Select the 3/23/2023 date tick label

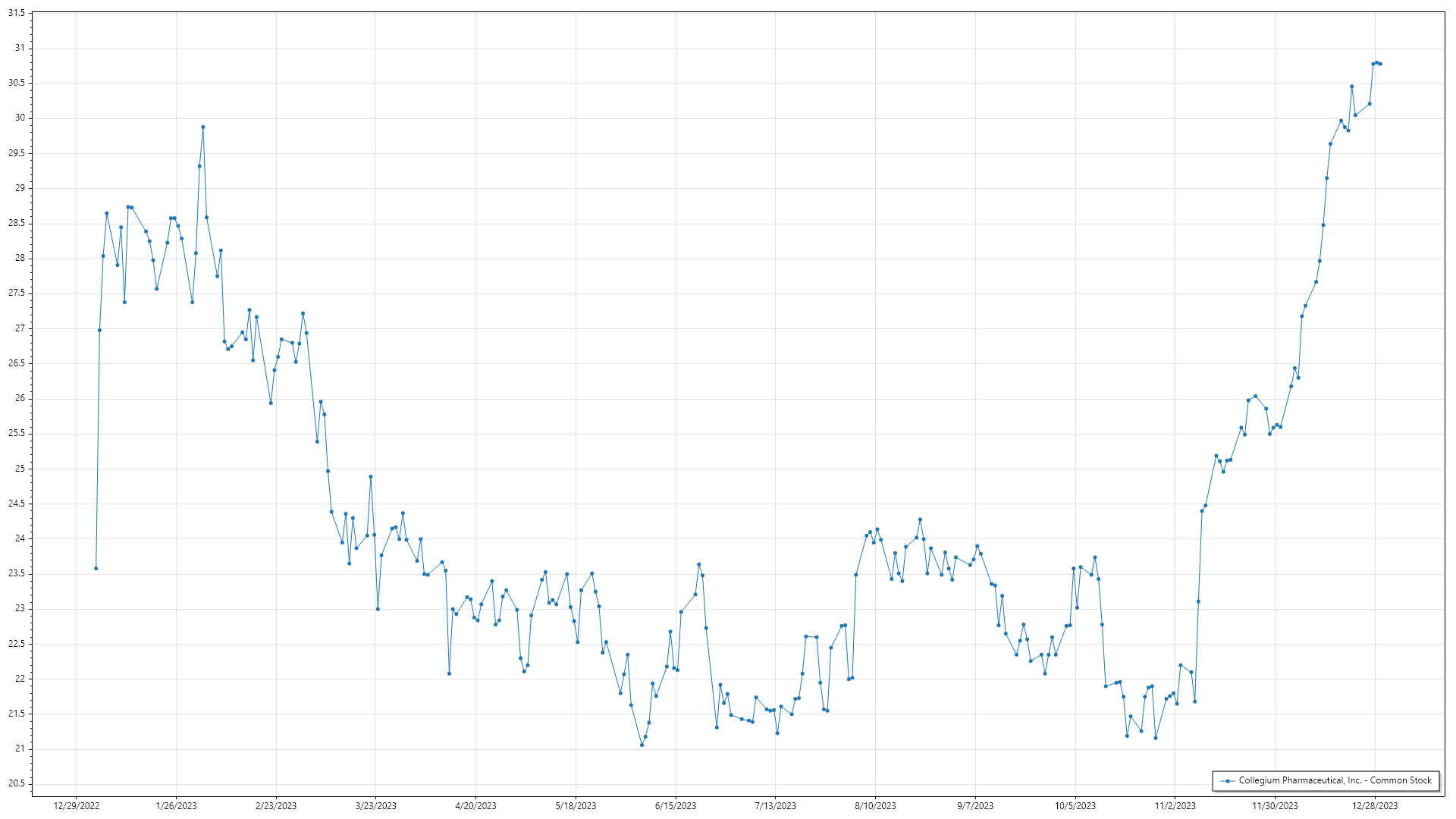coord(376,806)
